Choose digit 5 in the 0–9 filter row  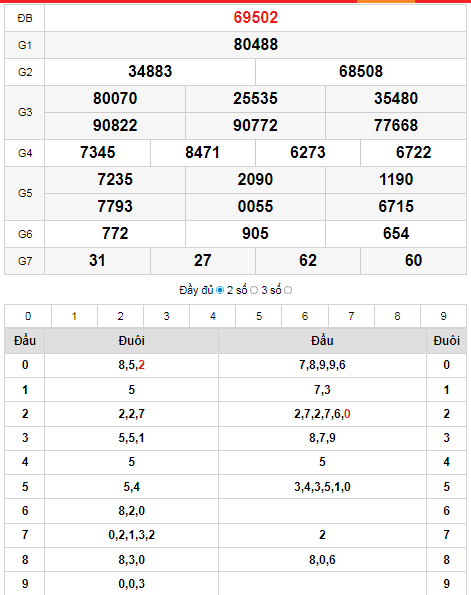pos(258,316)
